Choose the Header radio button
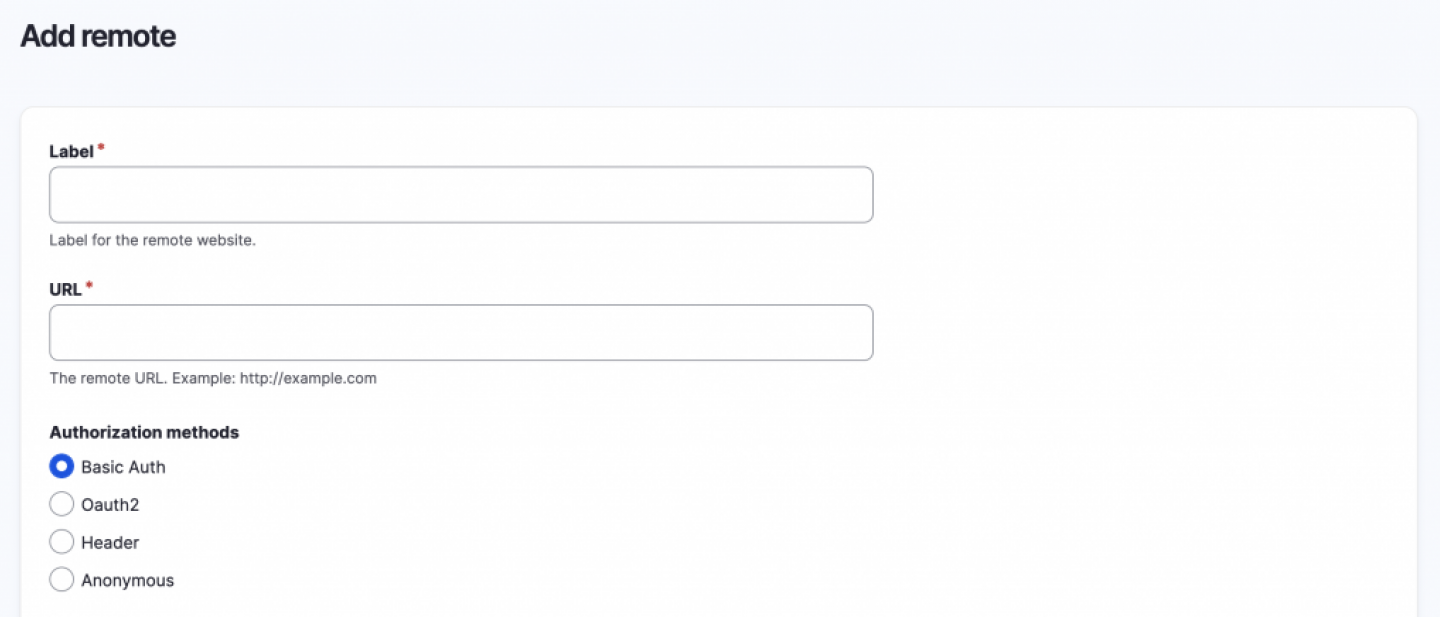Viewport: 1440px width, 617px height. tap(62, 543)
